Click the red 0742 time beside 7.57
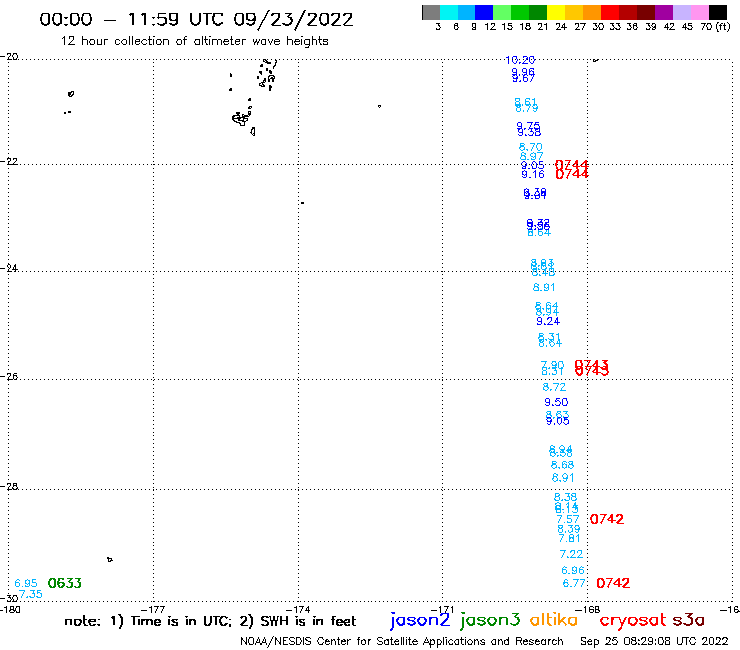The width and height of the screenshot is (740, 650). click(x=607, y=519)
